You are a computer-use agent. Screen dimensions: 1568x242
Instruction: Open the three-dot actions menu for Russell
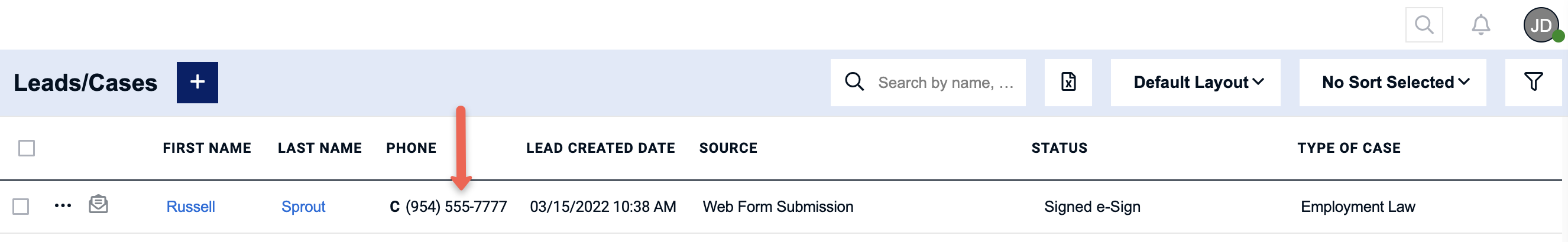coord(63,206)
